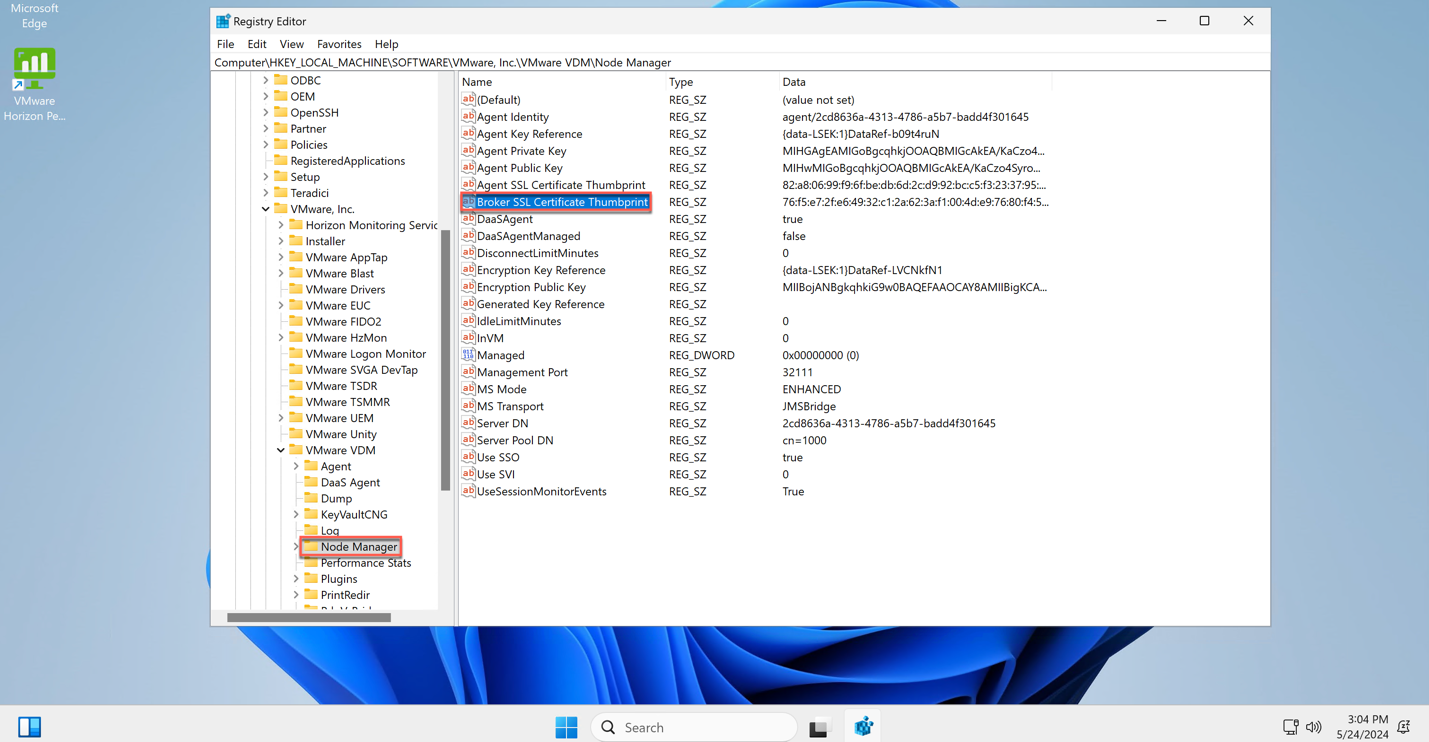Click the (Default) string value icon
1429x742 pixels.
click(468, 99)
